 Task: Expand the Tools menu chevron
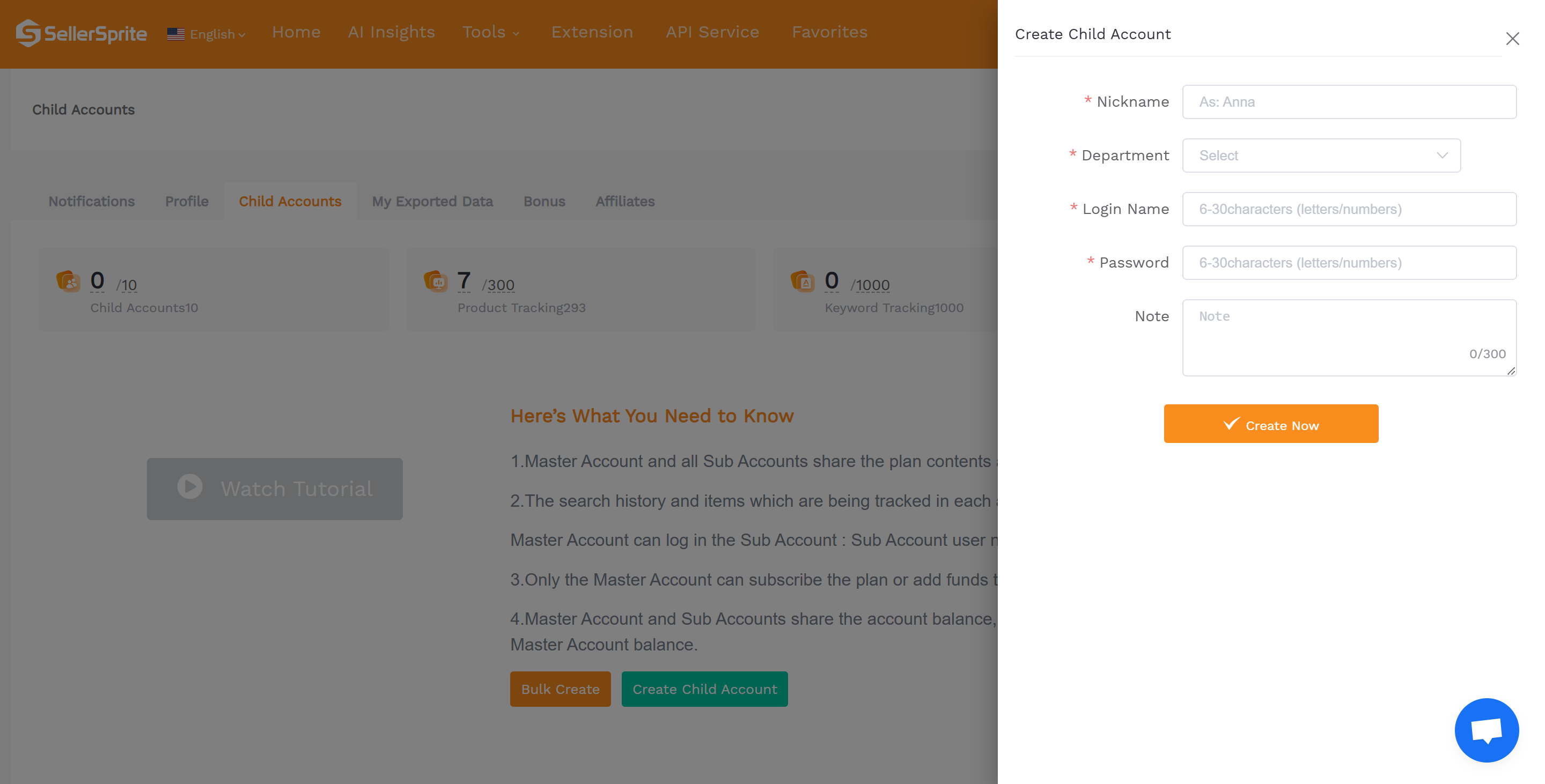pos(516,34)
